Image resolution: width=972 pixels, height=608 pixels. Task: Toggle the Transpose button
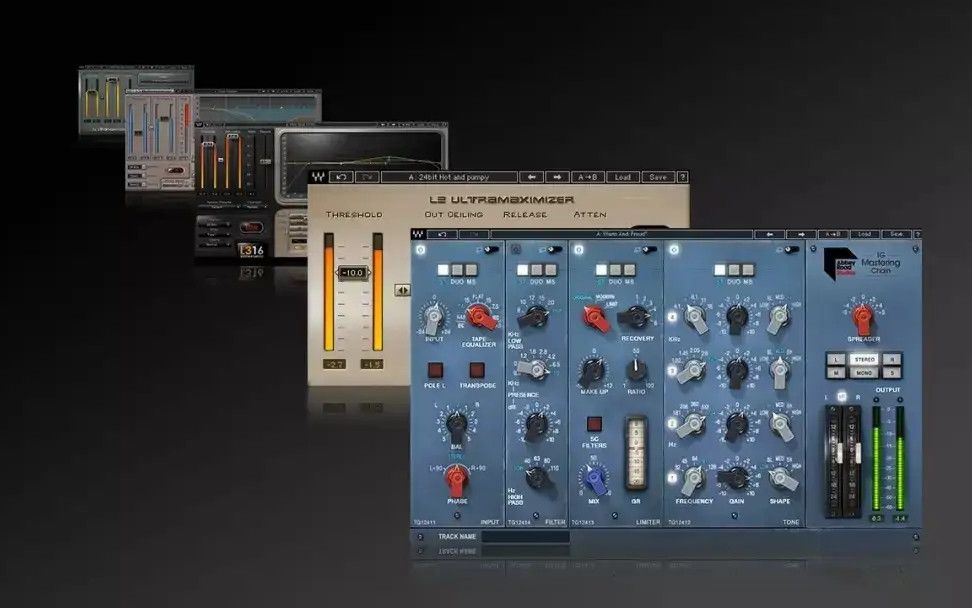(x=477, y=370)
